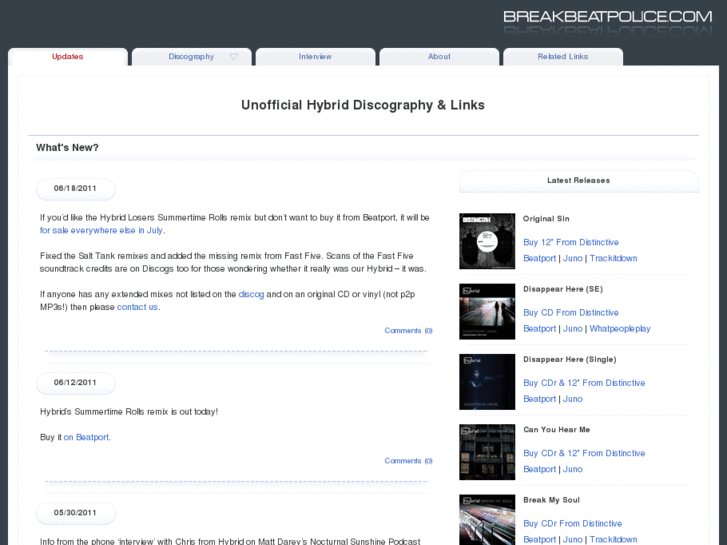Click the 'Break My Soul' release title
This screenshot has width=727, height=545.
(x=551, y=500)
